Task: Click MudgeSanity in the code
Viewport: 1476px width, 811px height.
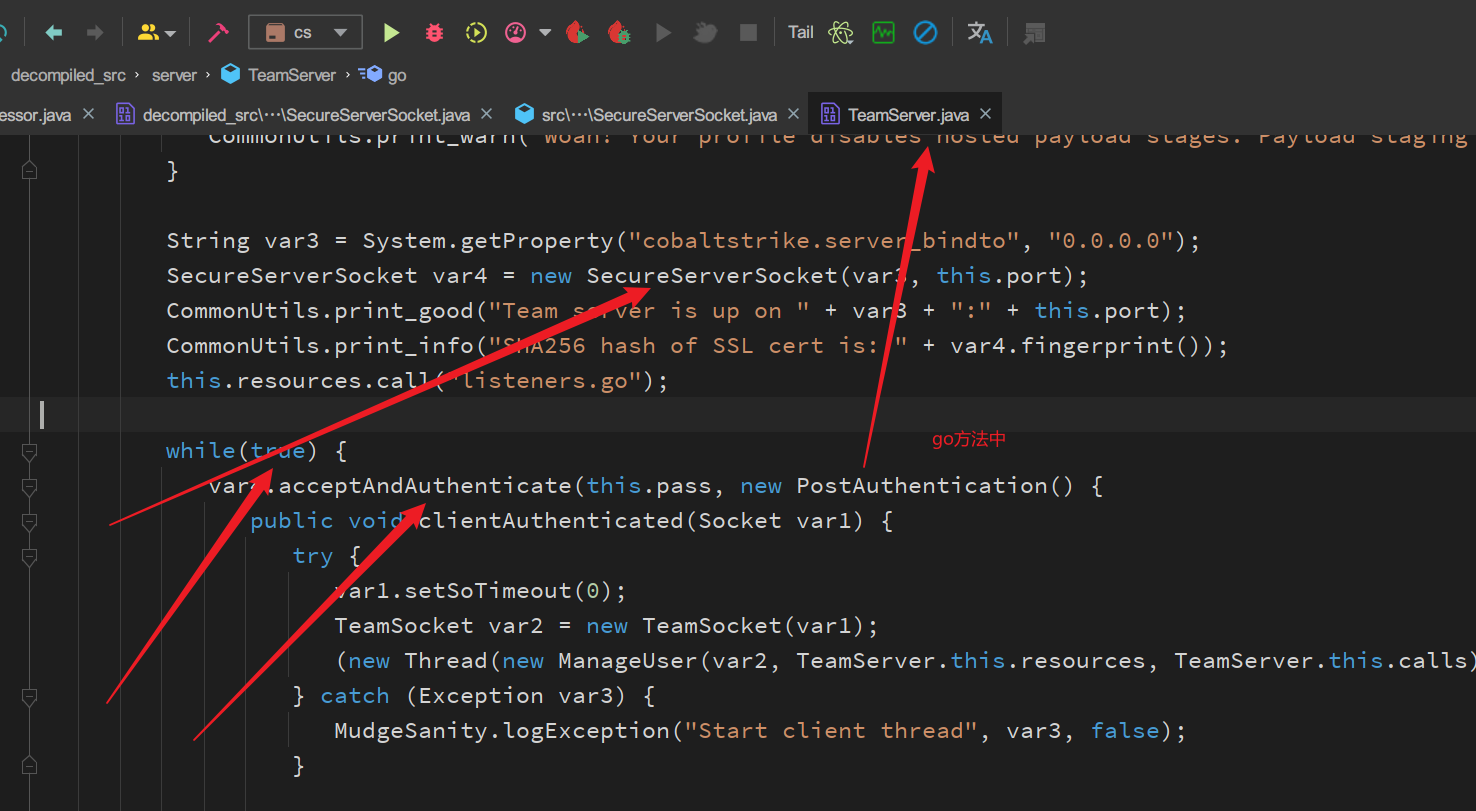Action: click(x=411, y=730)
